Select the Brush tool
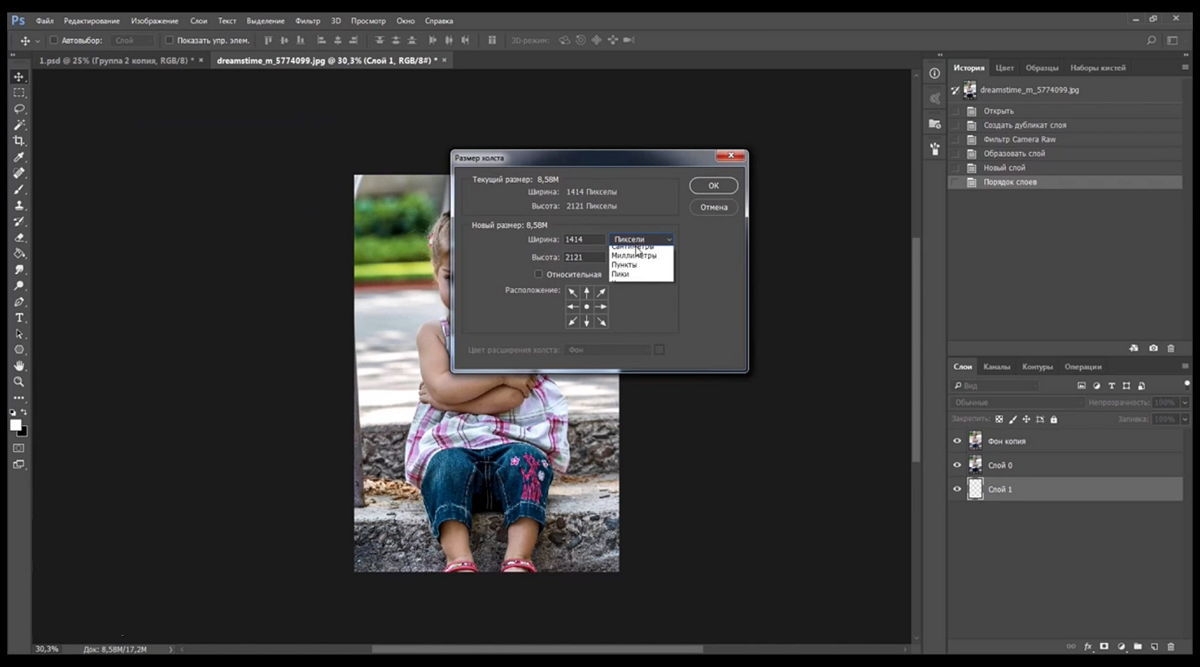Screen dimensions: 1200x667 point(19,189)
